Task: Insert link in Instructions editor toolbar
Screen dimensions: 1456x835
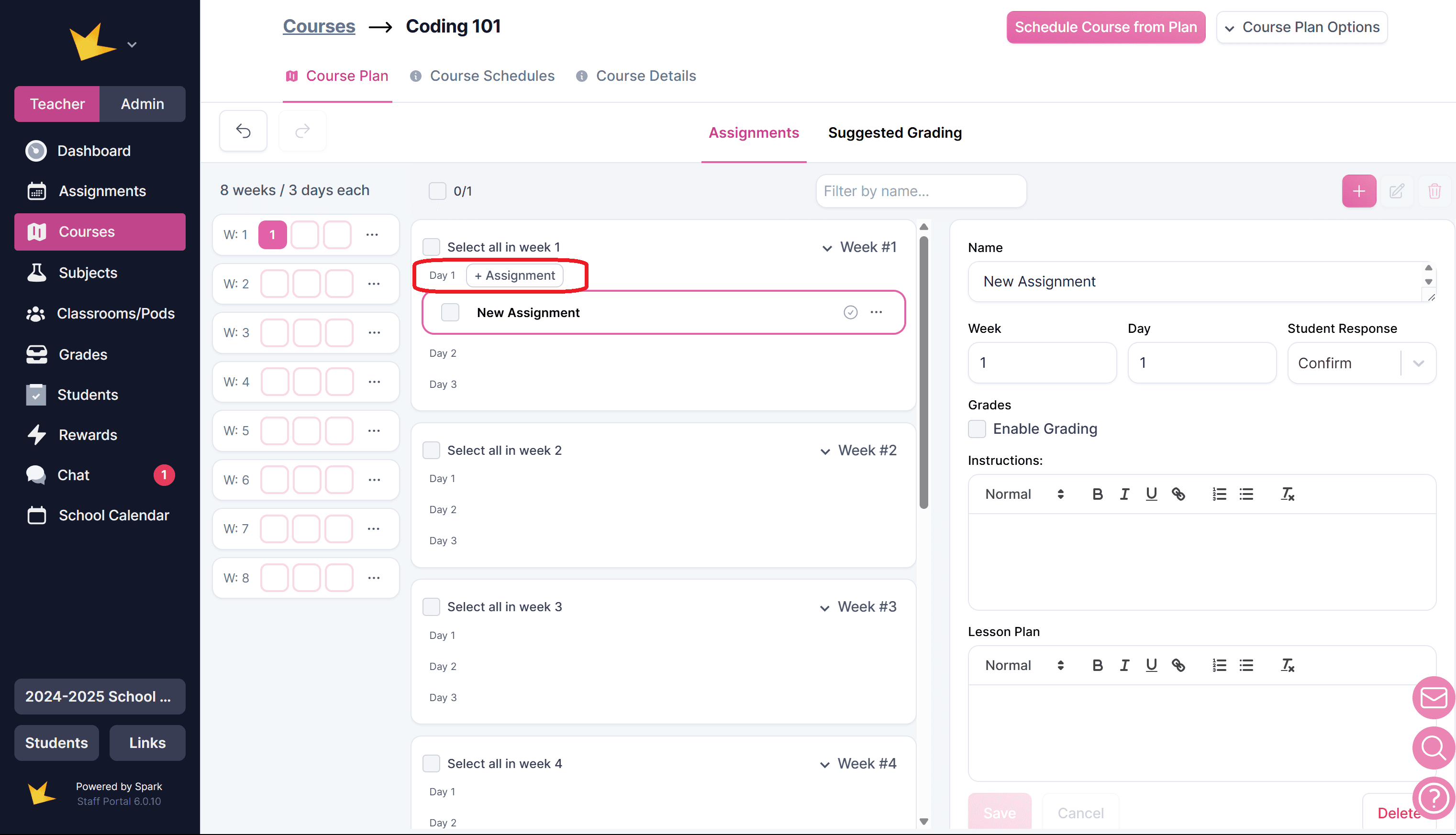Action: pos(1178,494)
